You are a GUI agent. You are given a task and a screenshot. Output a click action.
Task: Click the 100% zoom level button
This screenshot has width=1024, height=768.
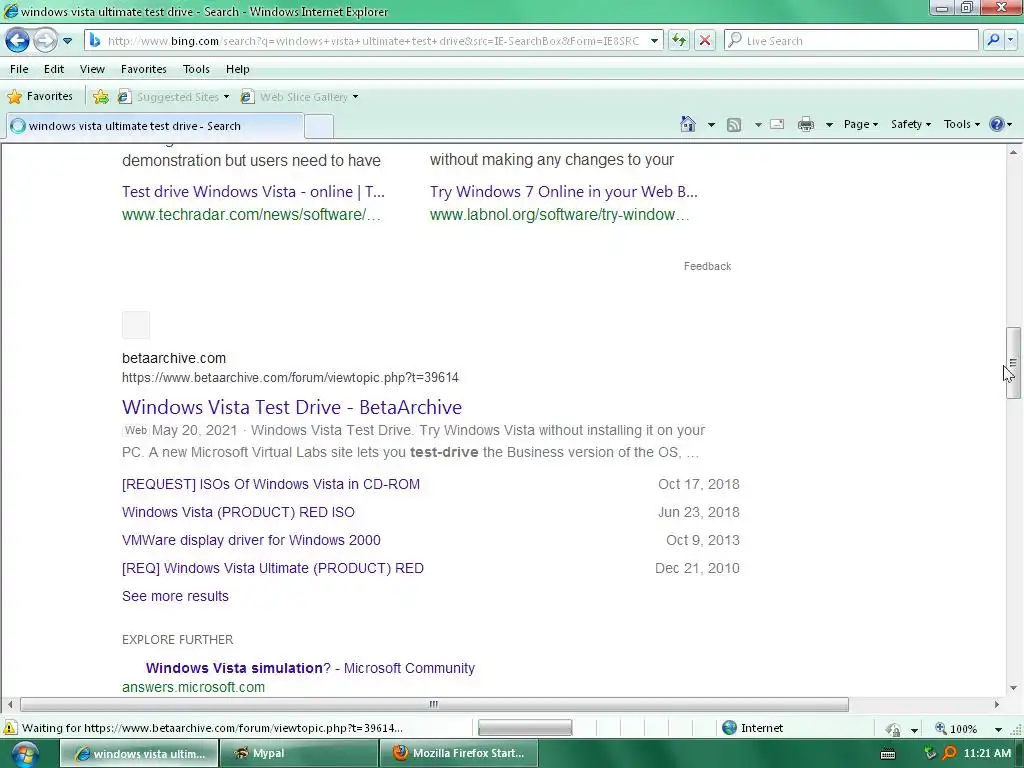coord(957,728)
